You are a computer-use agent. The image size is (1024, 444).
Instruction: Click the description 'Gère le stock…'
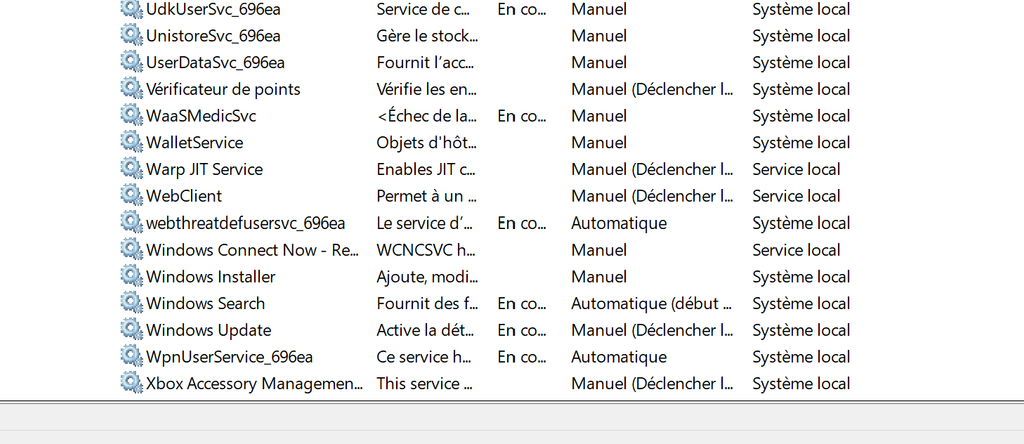pyautogui.click(x=427, y=36)
